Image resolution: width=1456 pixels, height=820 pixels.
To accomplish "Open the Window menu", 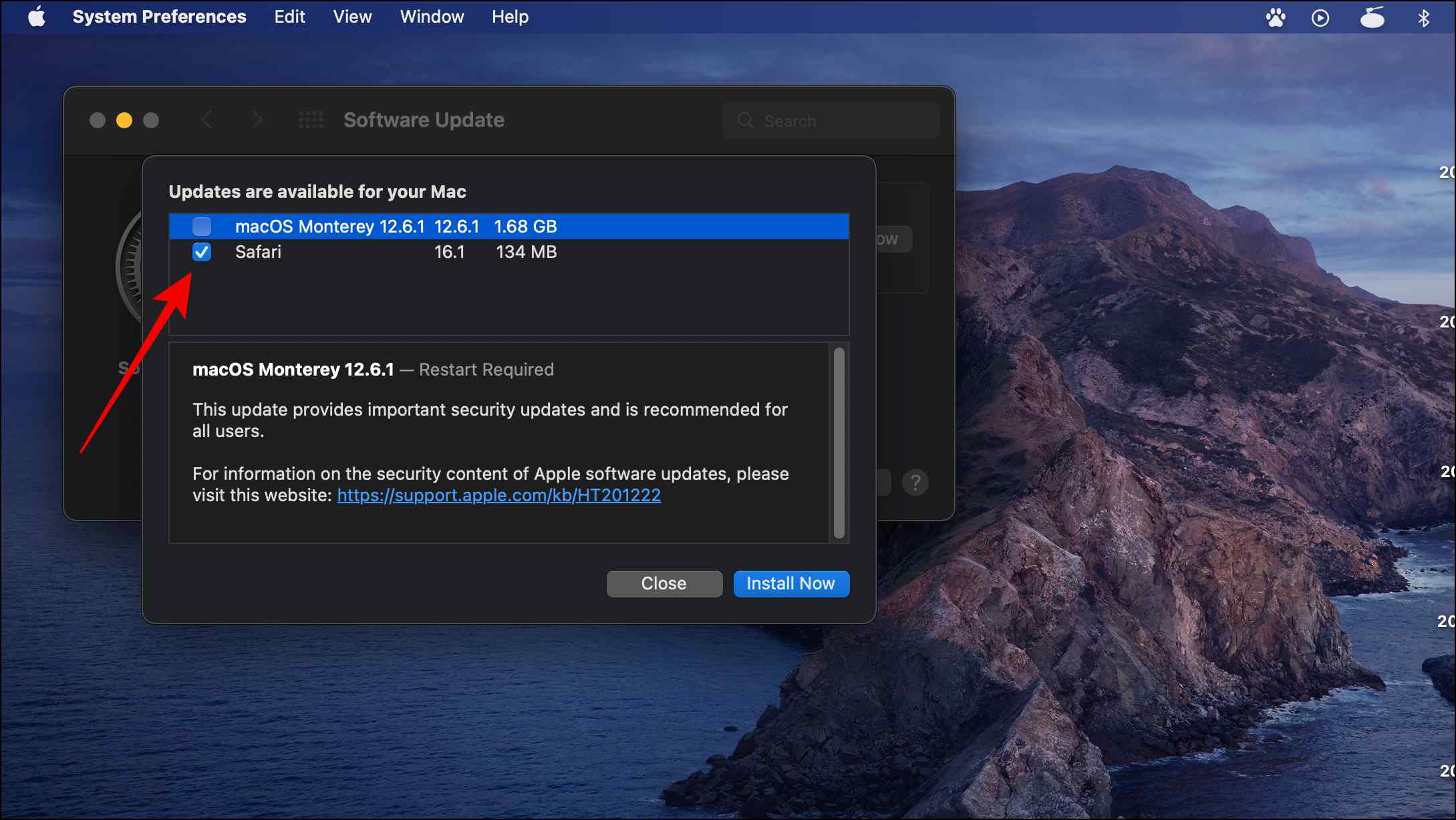I will (432, 17).
